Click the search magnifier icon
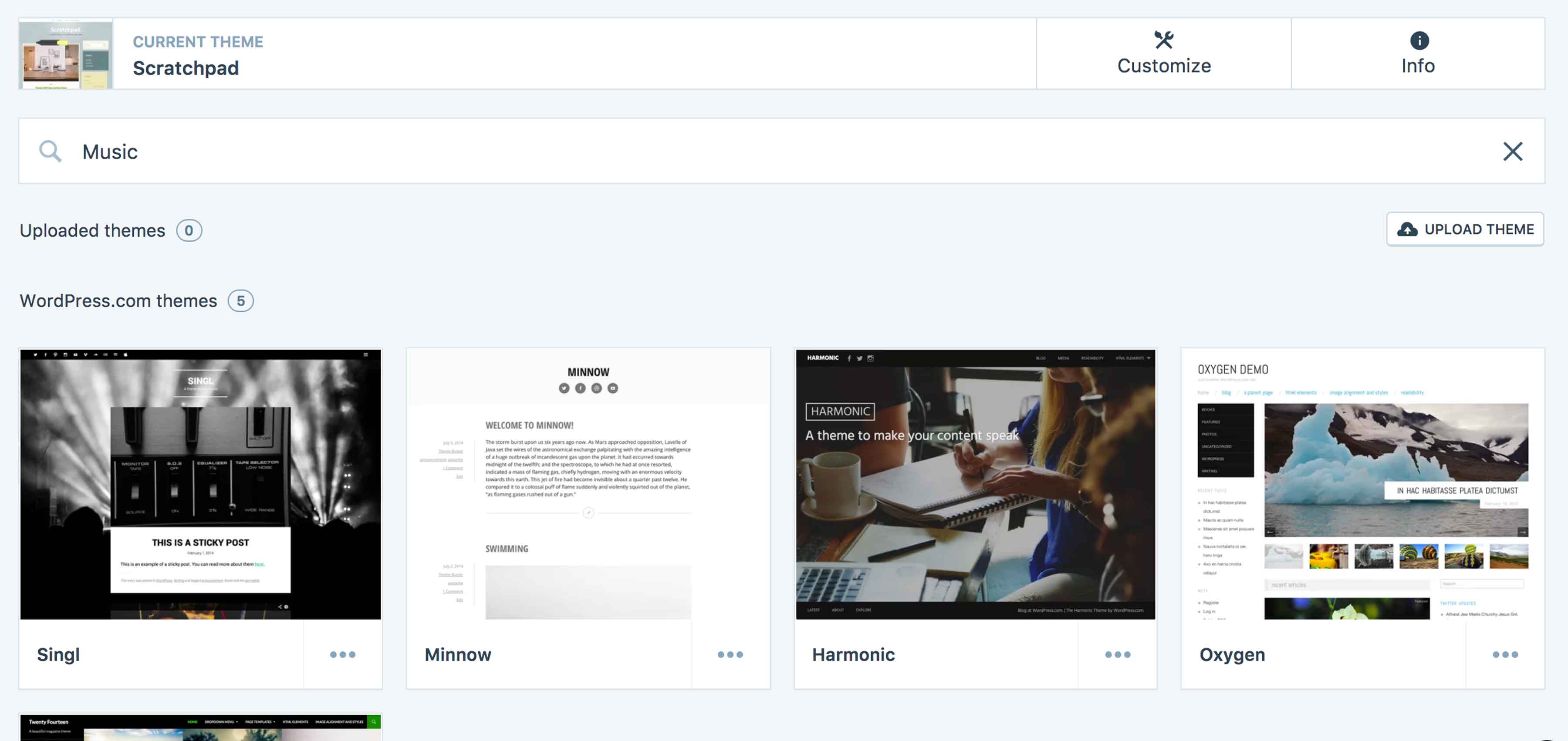Viewport: 1568px width, 741px height. [x=50, y=151]
